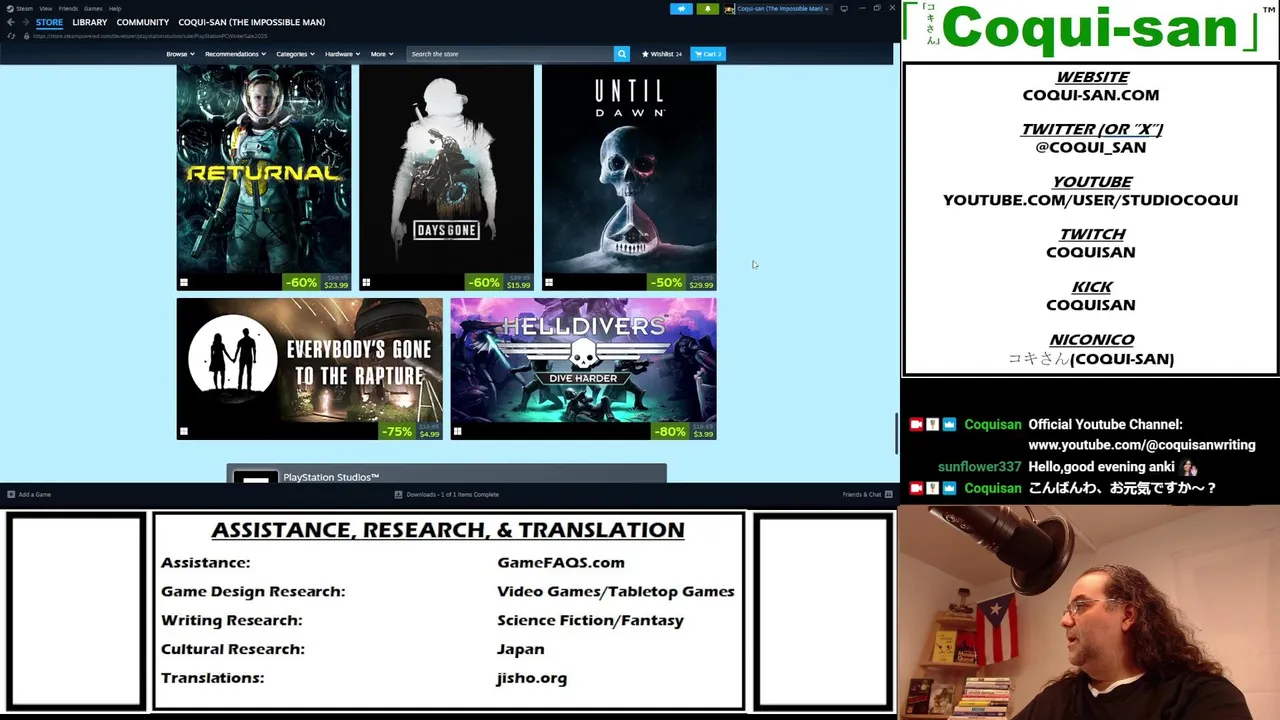Click Windows platform icon on Returnal card
The image size is (1280, 720).
(x=184, y=283)
